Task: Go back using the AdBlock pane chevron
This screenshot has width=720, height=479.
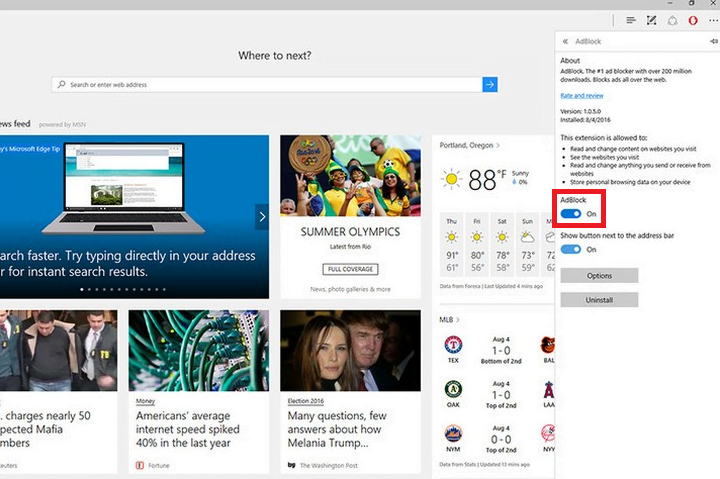Action: click(565, 41)
